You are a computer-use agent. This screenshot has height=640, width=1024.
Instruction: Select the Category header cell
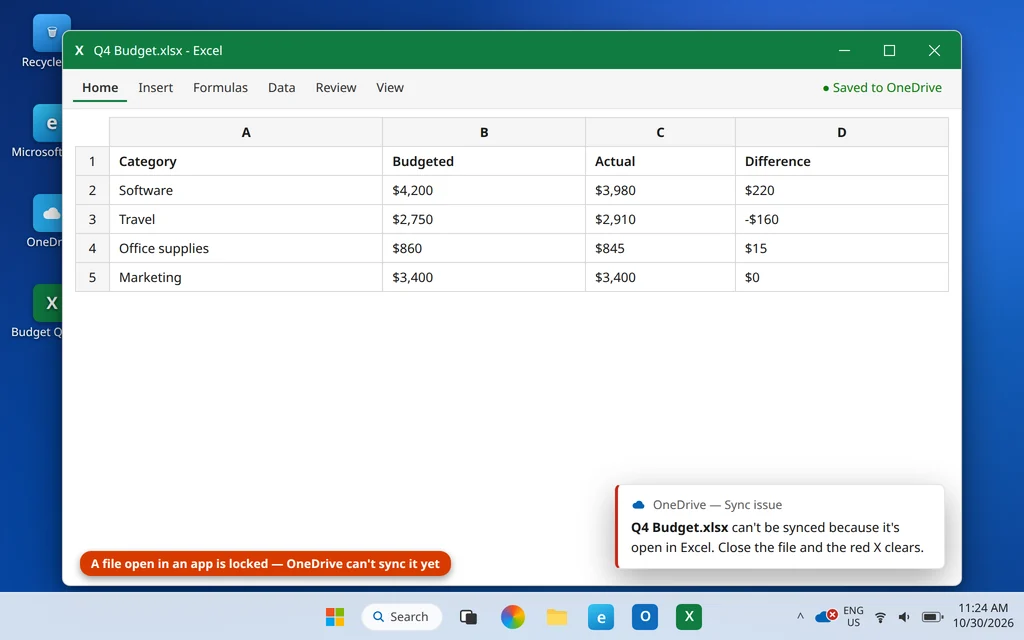point(246,161)
